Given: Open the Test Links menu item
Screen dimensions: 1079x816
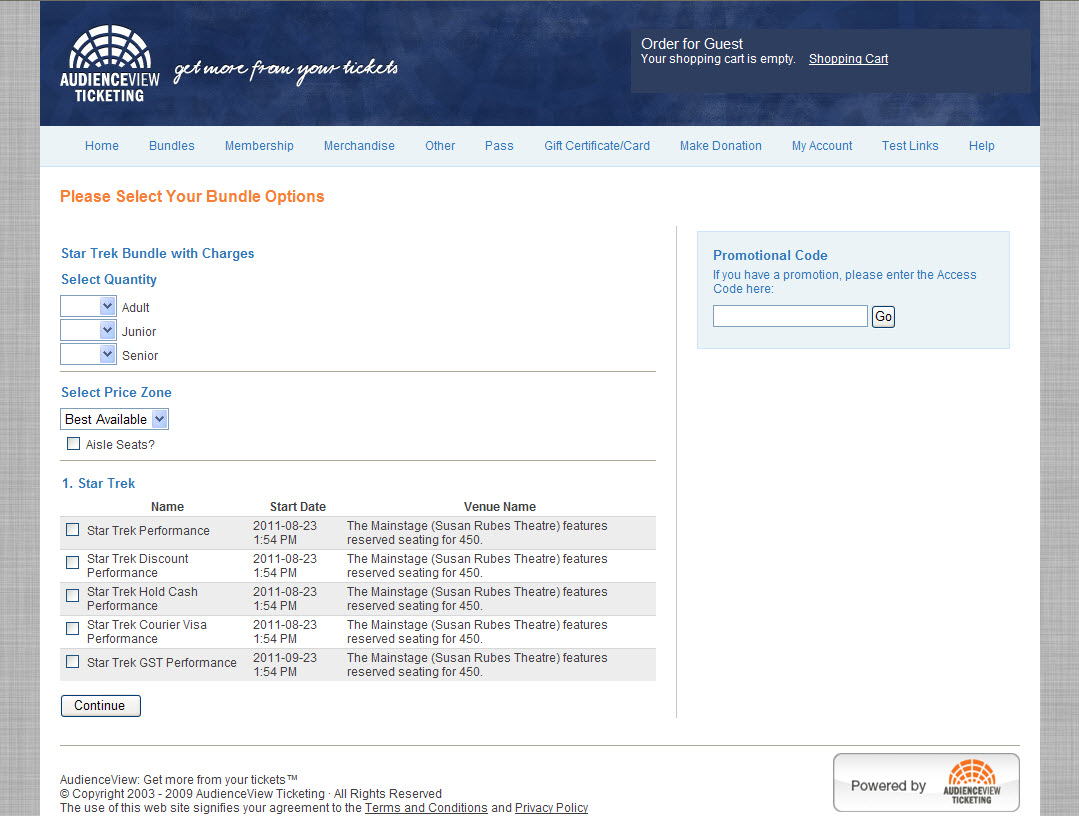Looking at the screenshot, I should [x=910, y=146].
